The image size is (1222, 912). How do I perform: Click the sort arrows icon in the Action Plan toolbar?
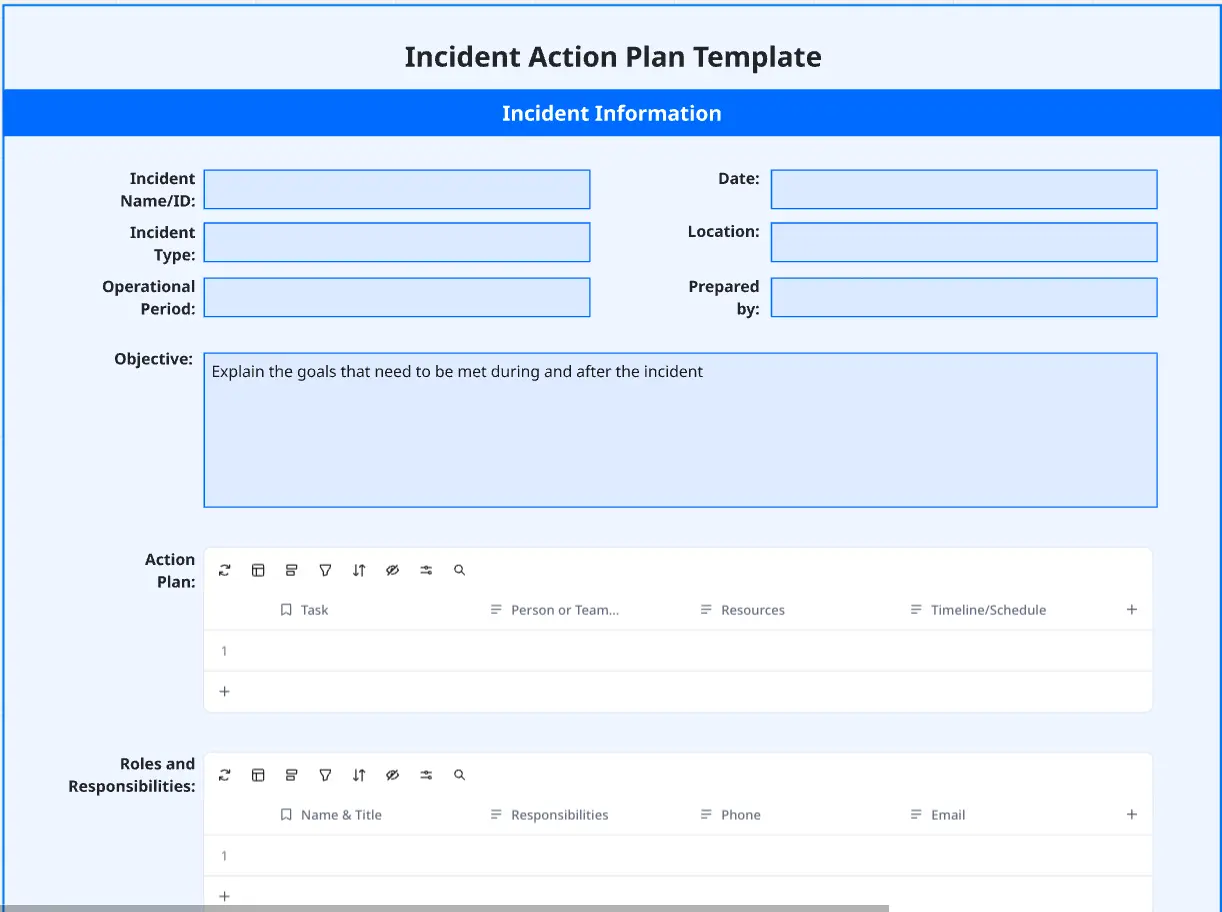(359, 569)
